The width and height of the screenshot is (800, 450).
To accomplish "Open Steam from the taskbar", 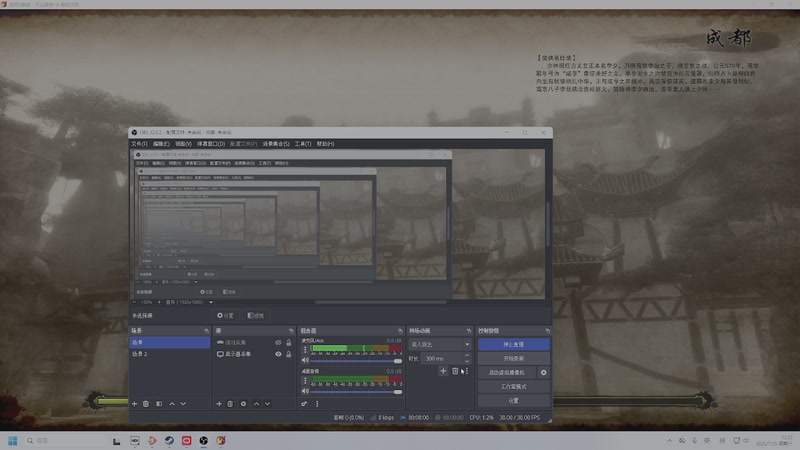I will pyautogui.click(x=169, y=440).
